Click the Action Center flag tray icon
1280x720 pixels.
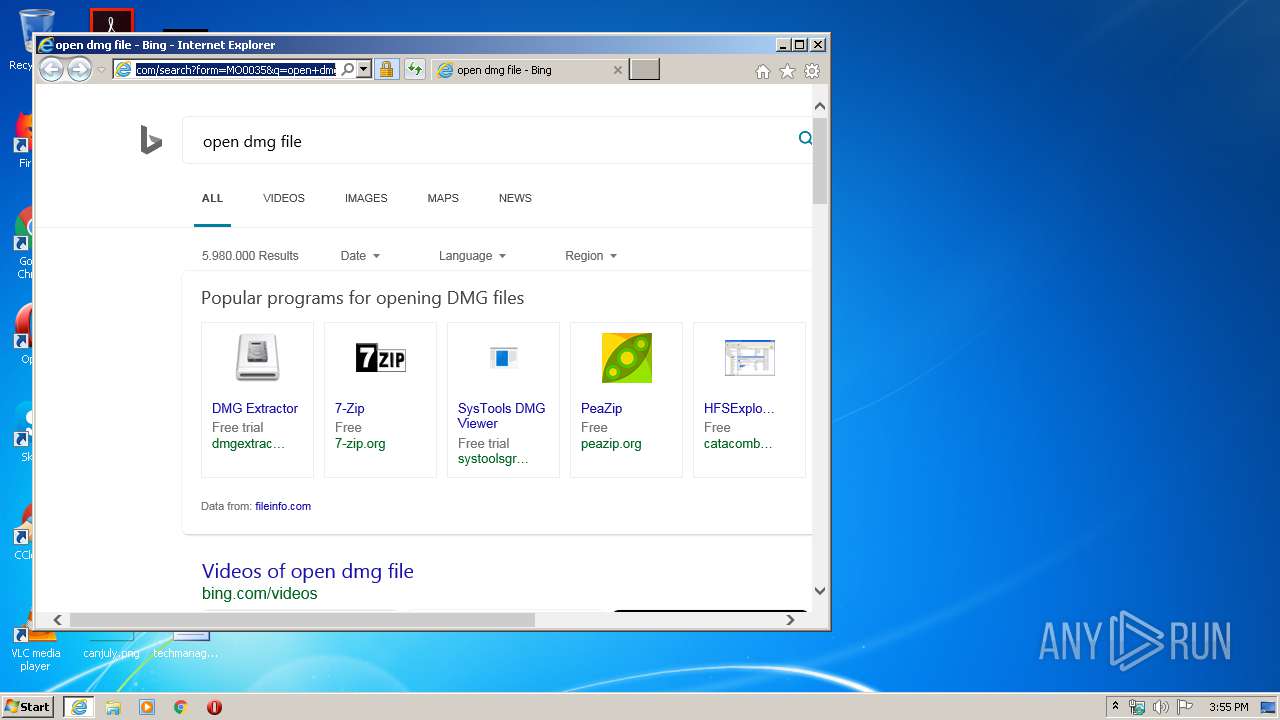(x=1184, y=707)
